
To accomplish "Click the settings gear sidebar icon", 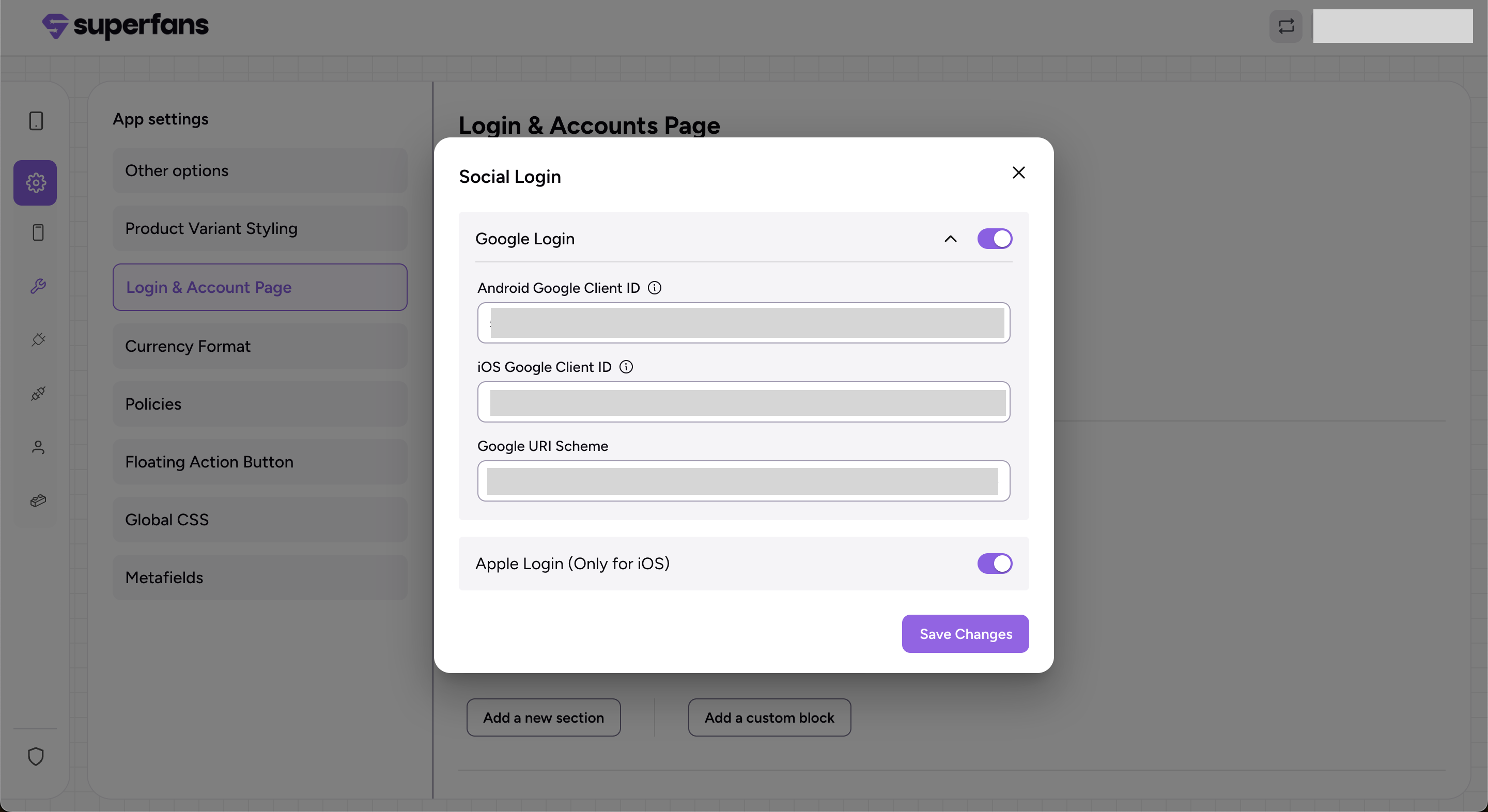I will (35, 182).
